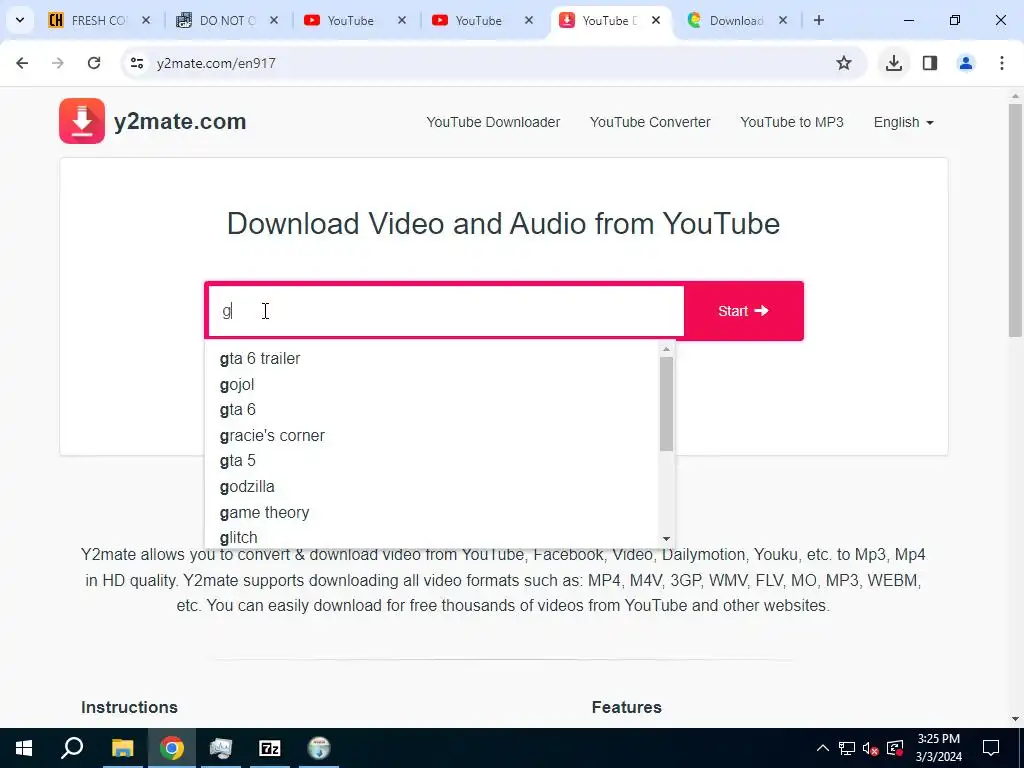Open the tab search chevron dropdown

tap(20, 20)
